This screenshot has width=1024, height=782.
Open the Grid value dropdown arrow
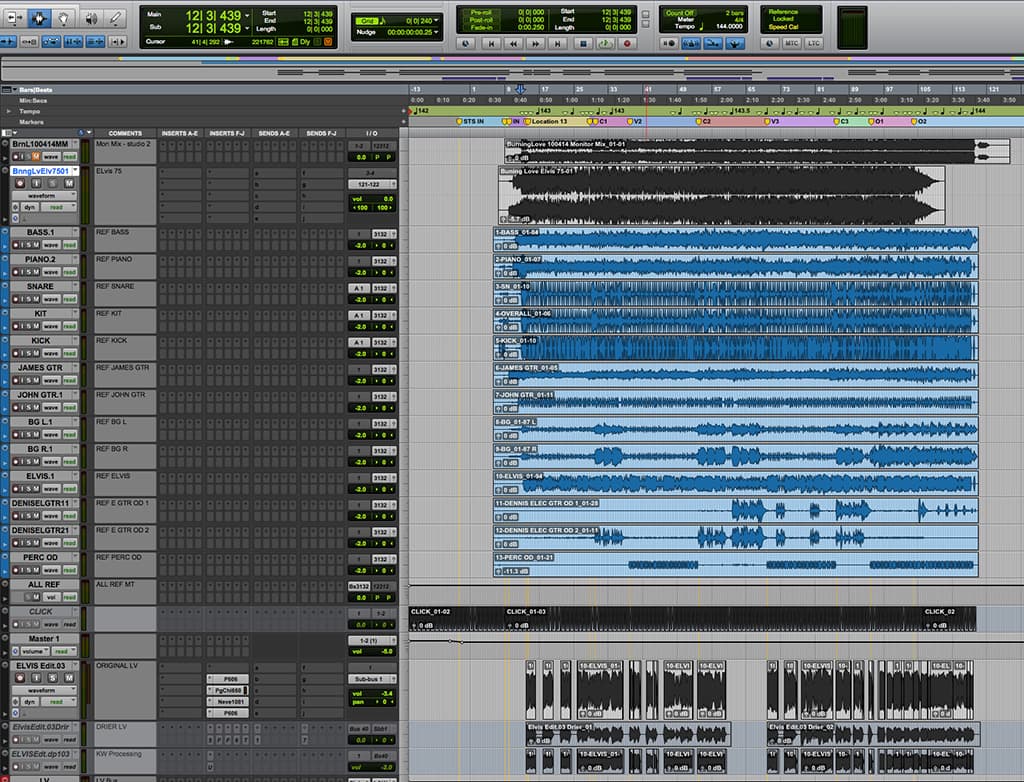pyautogui.click(x=436, y=21)
